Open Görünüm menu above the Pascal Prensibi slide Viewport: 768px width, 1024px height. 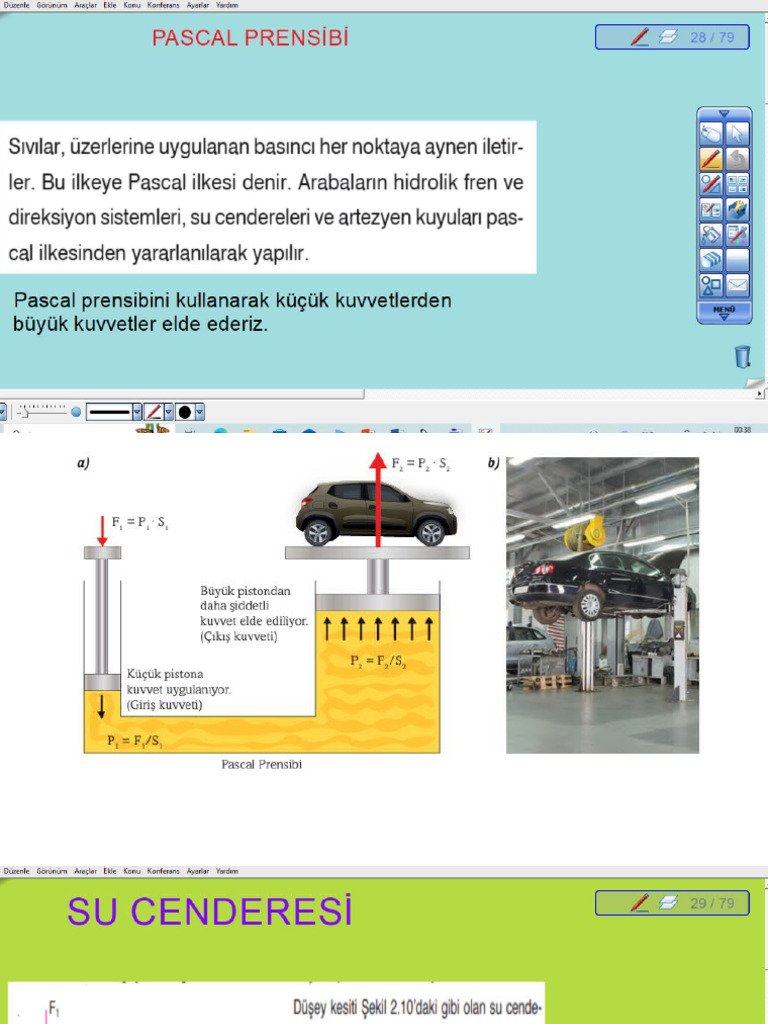coord(52,5)
